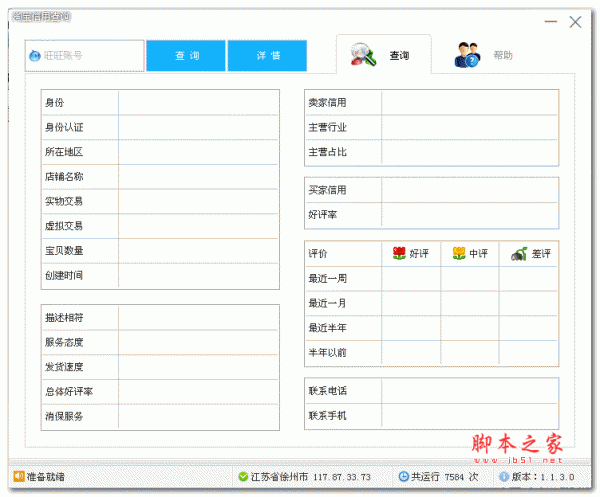Click the 江苏省徐州市 IP location text
Image resolution: width=600 pixels, height=497 pixels.
[x=310, y=477]
